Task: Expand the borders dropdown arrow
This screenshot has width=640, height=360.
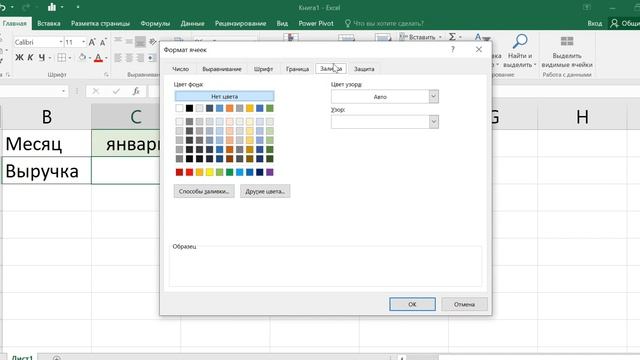Action: pos(70,58)
